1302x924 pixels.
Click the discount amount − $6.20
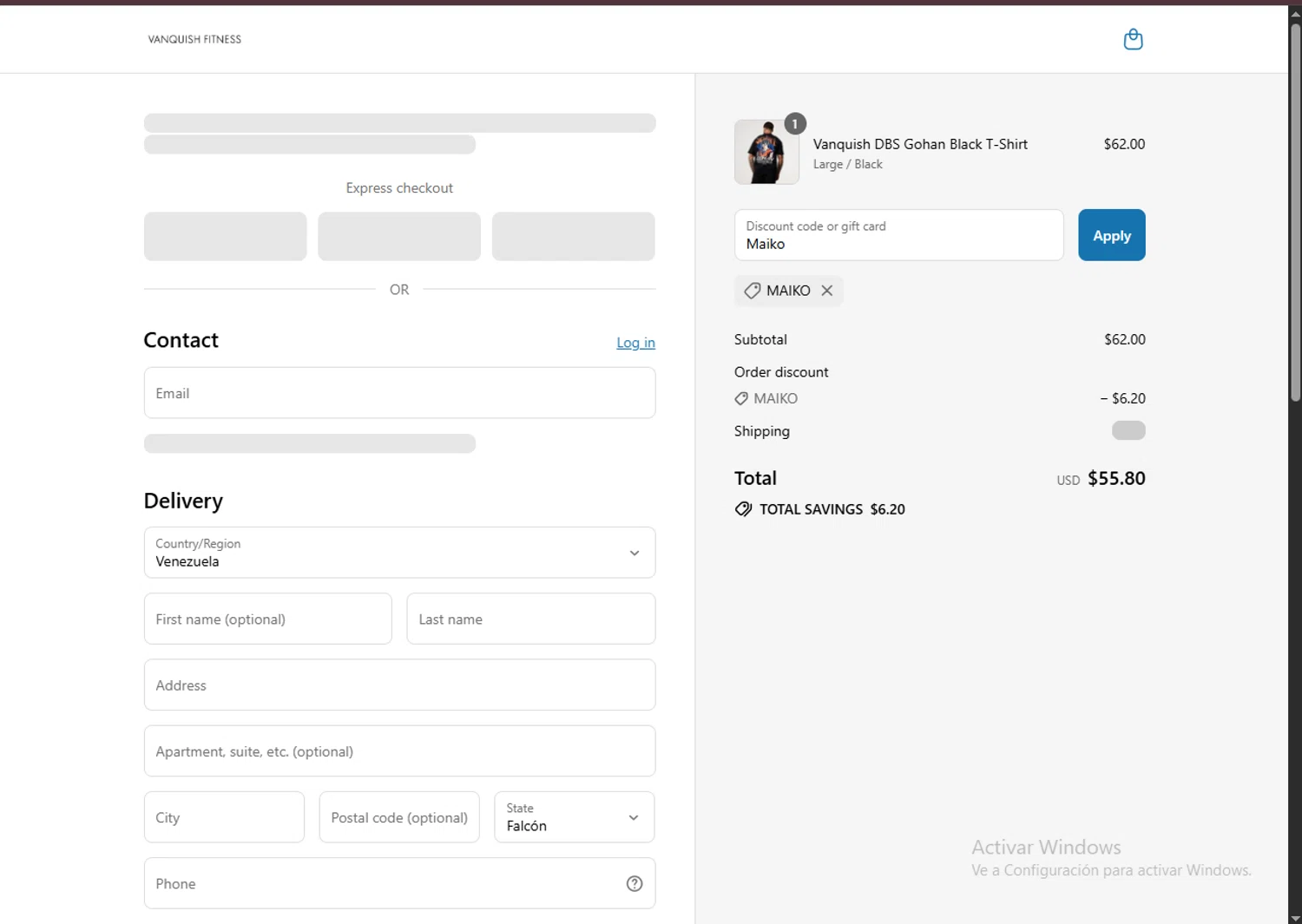pos(1122,398)
